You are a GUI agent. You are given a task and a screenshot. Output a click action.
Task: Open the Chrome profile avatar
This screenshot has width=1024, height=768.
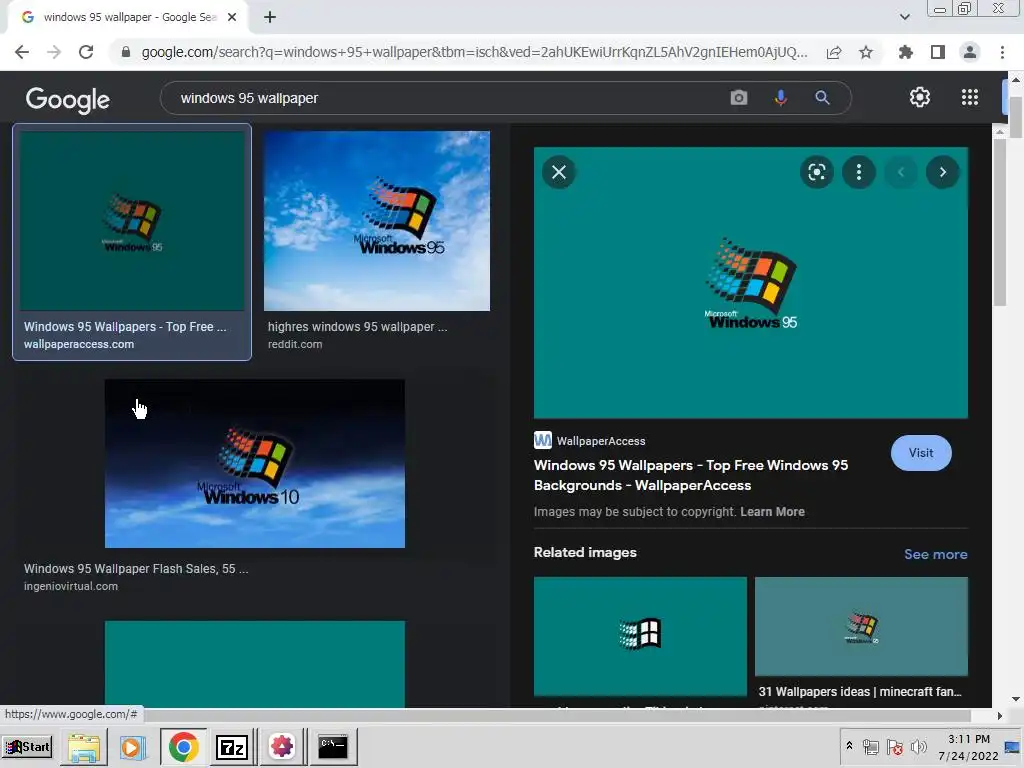tap(970, 52)
